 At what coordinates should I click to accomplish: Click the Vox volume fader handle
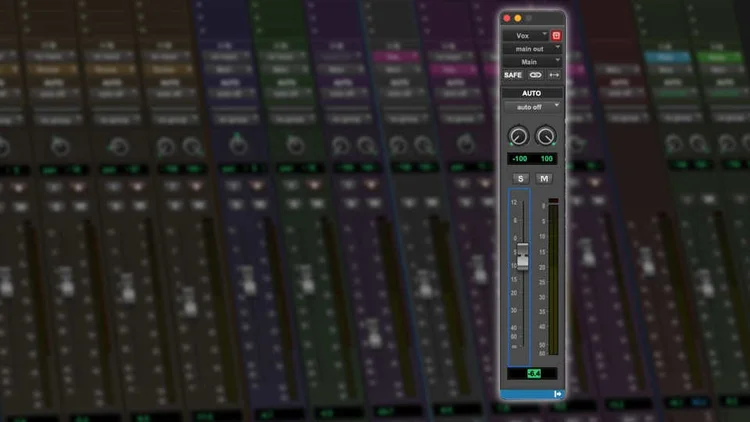tap(523, 256)
